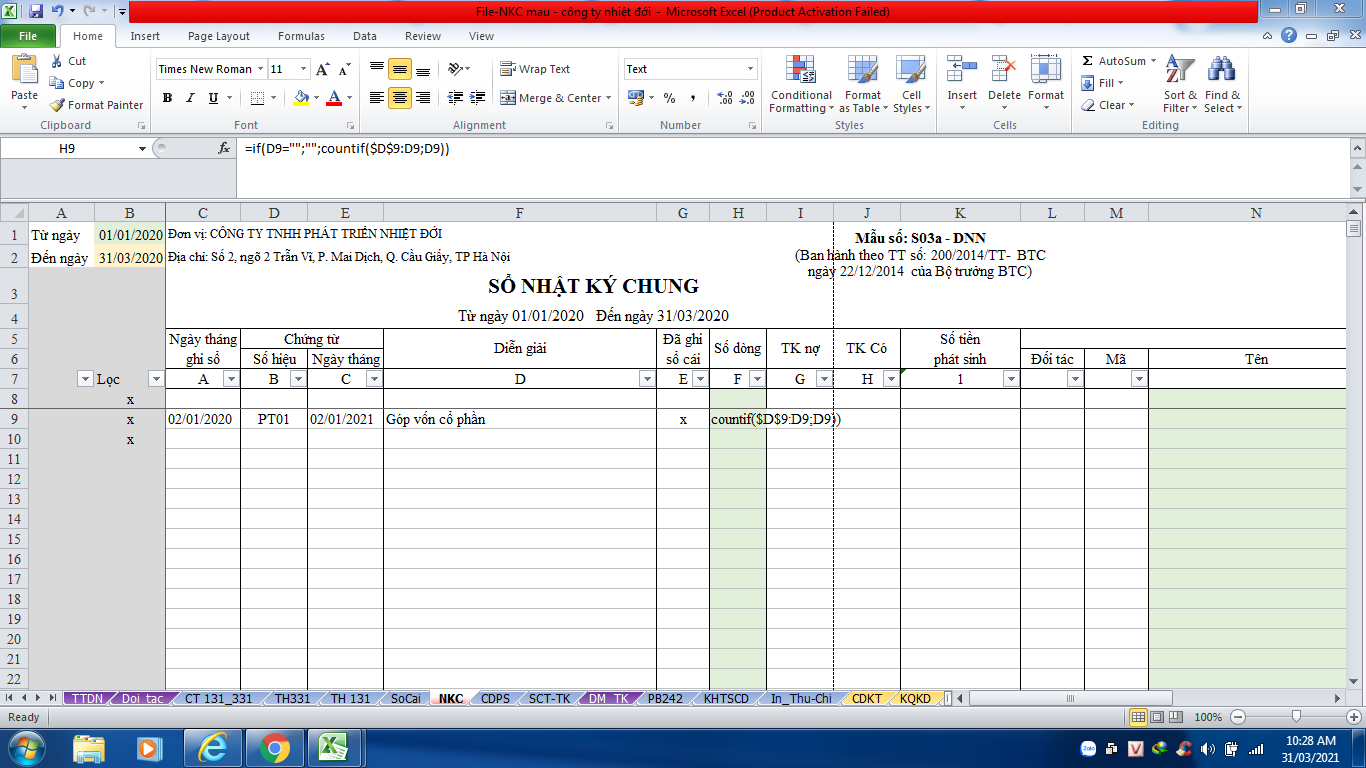This screenshot has width=1366, height=768.
Task: Toggle Wrap Text
Action: 535,69
